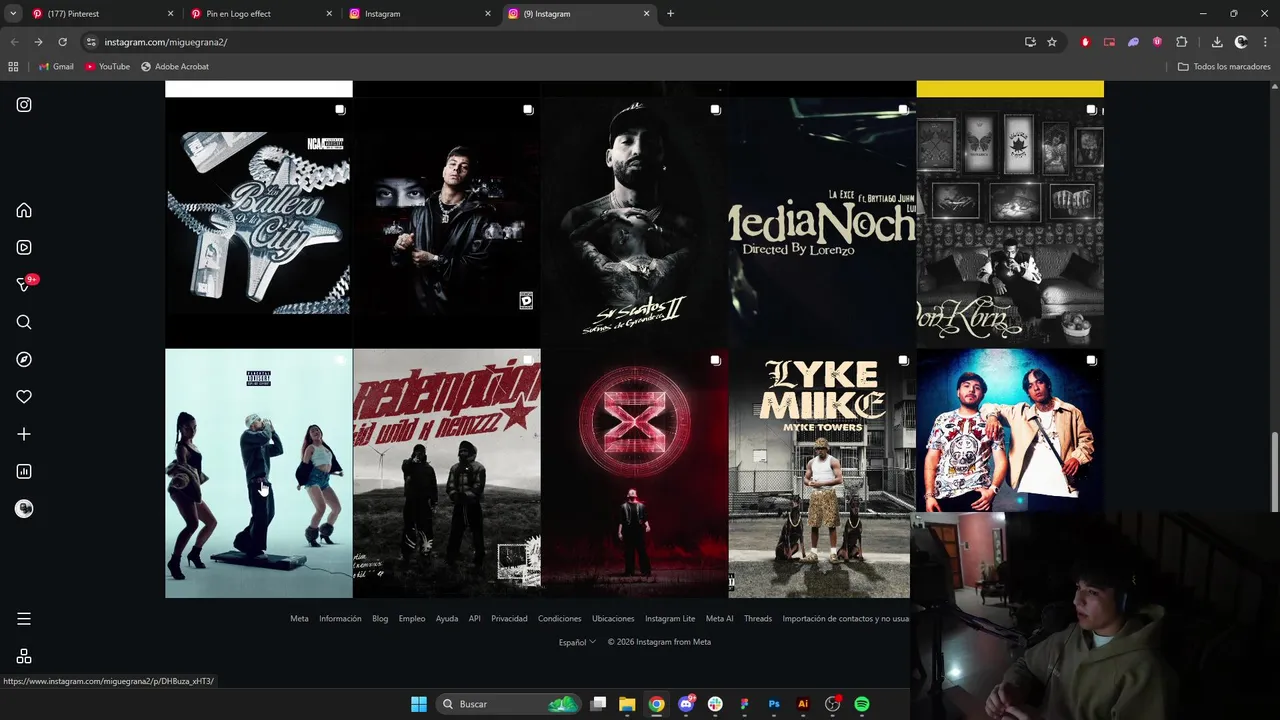Open the More hamburger menu in sidebar
The height and width of the screenshot is (720, 1280).
[x=24, y=619]
